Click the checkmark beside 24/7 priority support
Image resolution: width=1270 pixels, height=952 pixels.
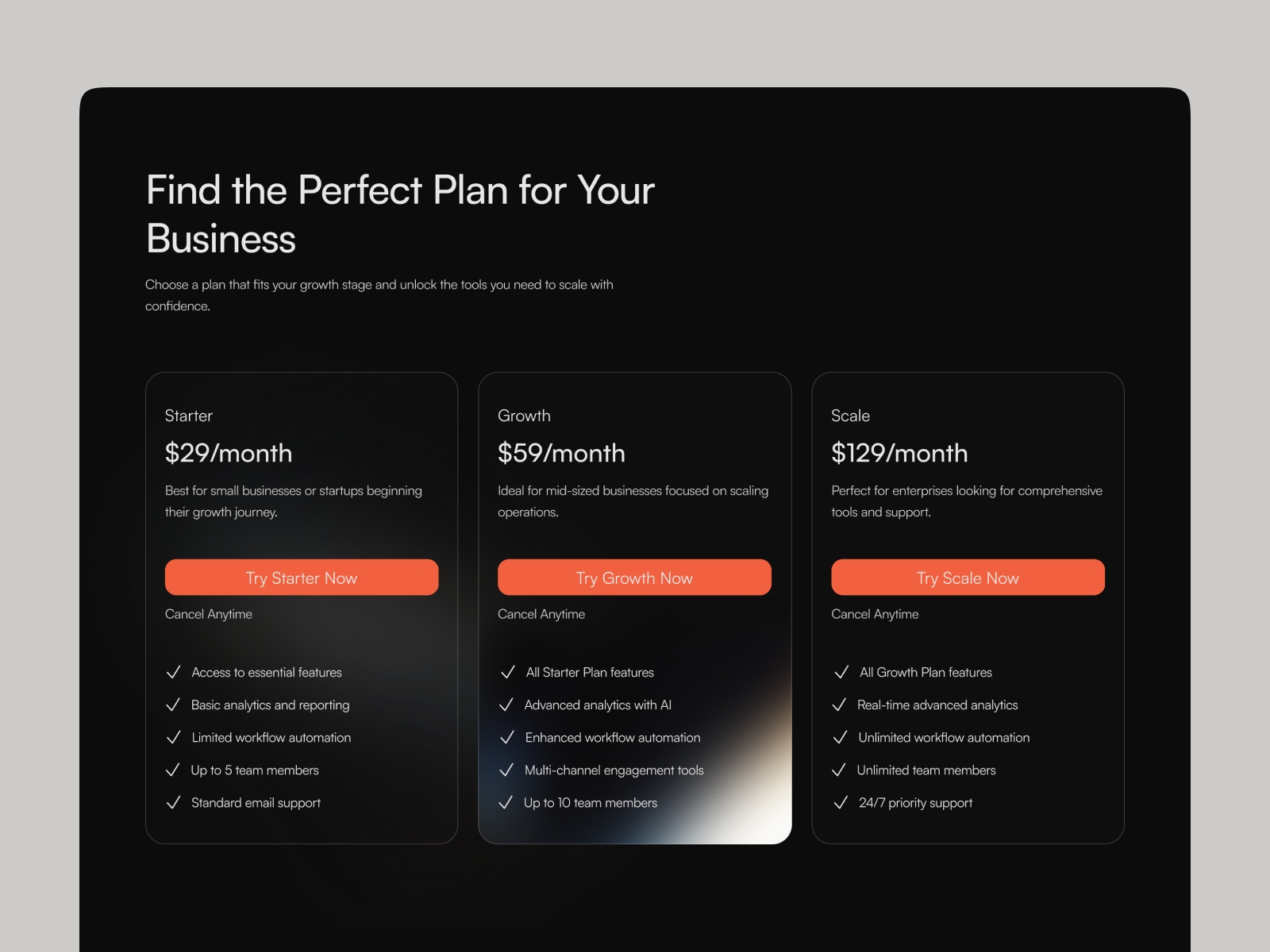[841, 802]
